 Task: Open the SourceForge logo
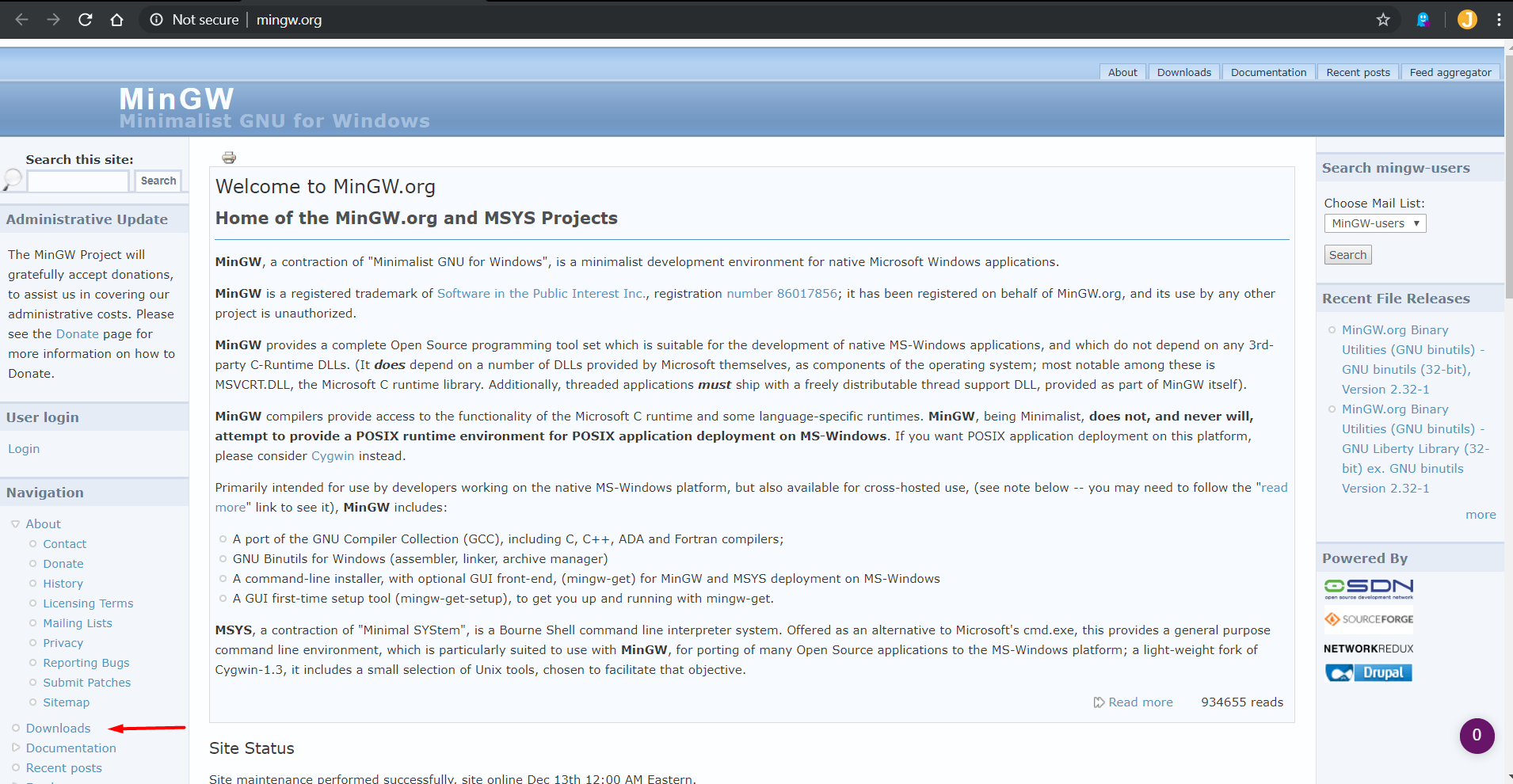(x=1369, y=619)
